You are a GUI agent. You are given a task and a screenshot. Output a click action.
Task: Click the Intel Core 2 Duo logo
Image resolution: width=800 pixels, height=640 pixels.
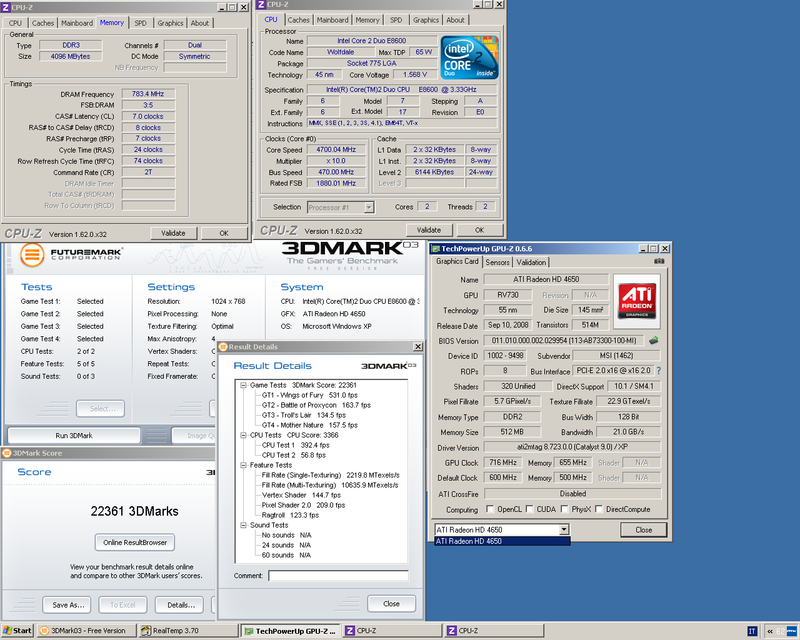point(469,57)
